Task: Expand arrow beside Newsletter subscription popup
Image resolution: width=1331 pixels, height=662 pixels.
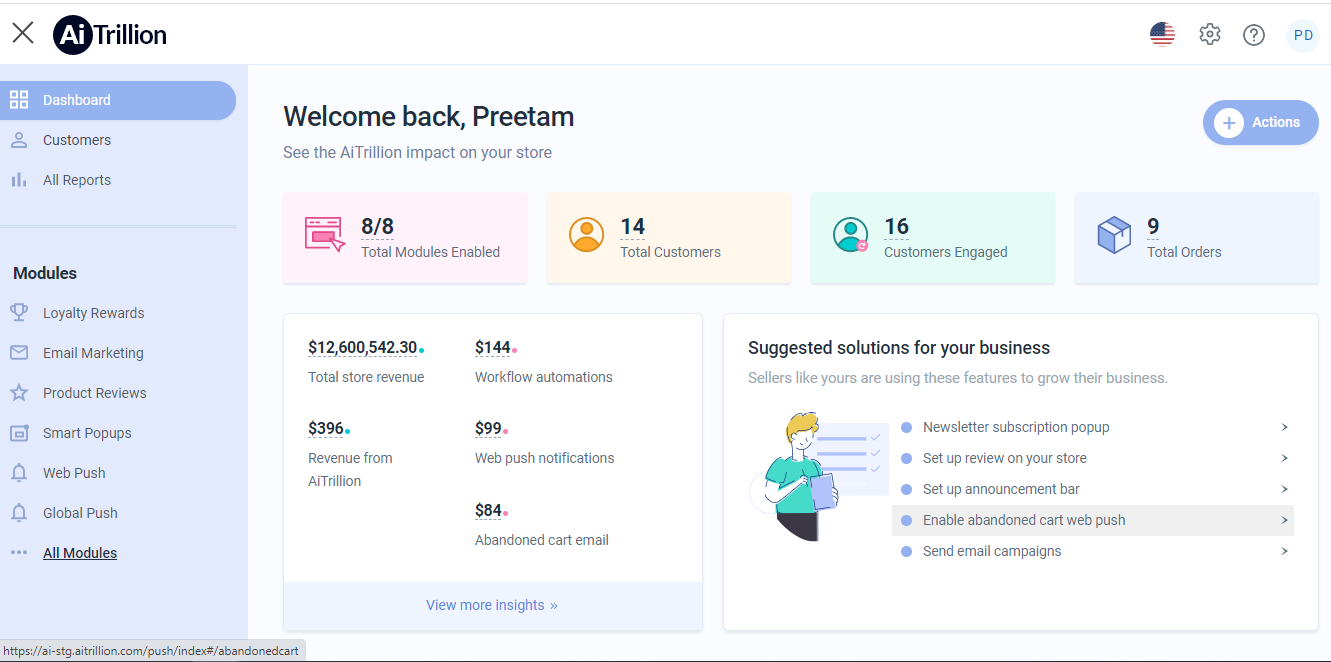Action: [x=1284, y=427]
